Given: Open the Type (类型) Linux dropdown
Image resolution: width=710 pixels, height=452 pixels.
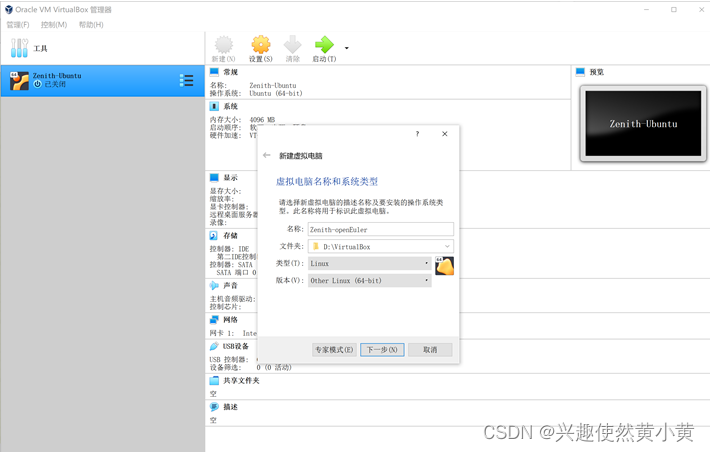Looking at the screenshot, I should [369, 263].
